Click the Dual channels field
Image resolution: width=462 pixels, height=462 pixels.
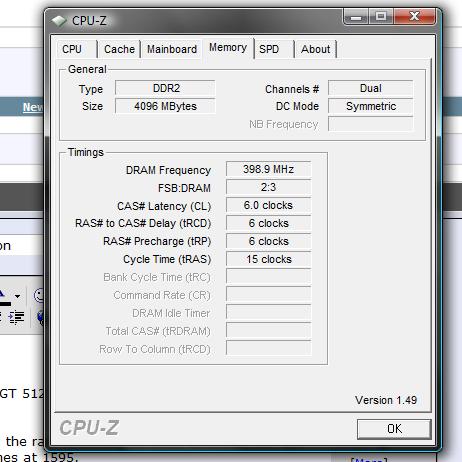point(371,88)
